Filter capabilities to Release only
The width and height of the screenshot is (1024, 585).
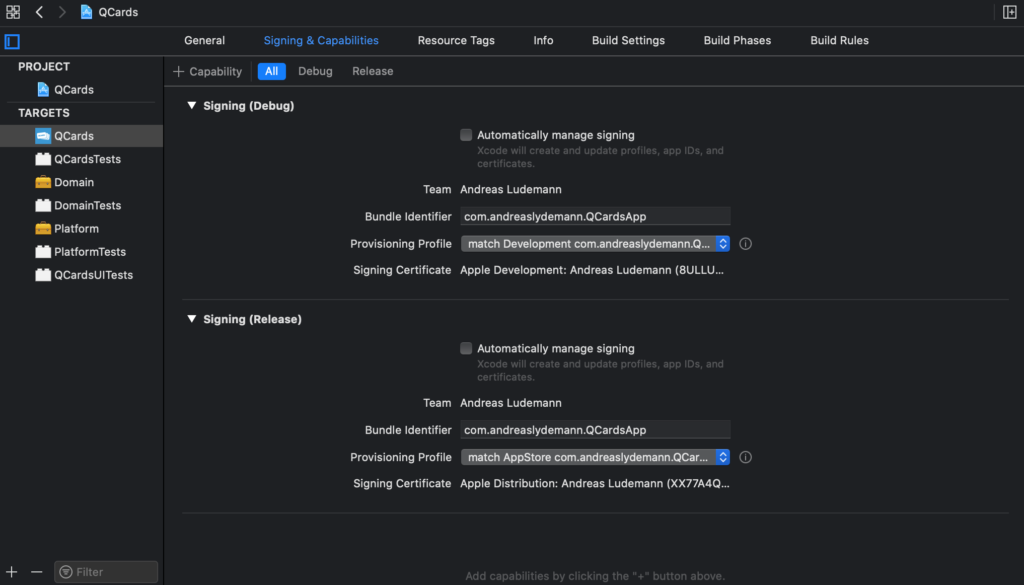(x=372, y=71)
